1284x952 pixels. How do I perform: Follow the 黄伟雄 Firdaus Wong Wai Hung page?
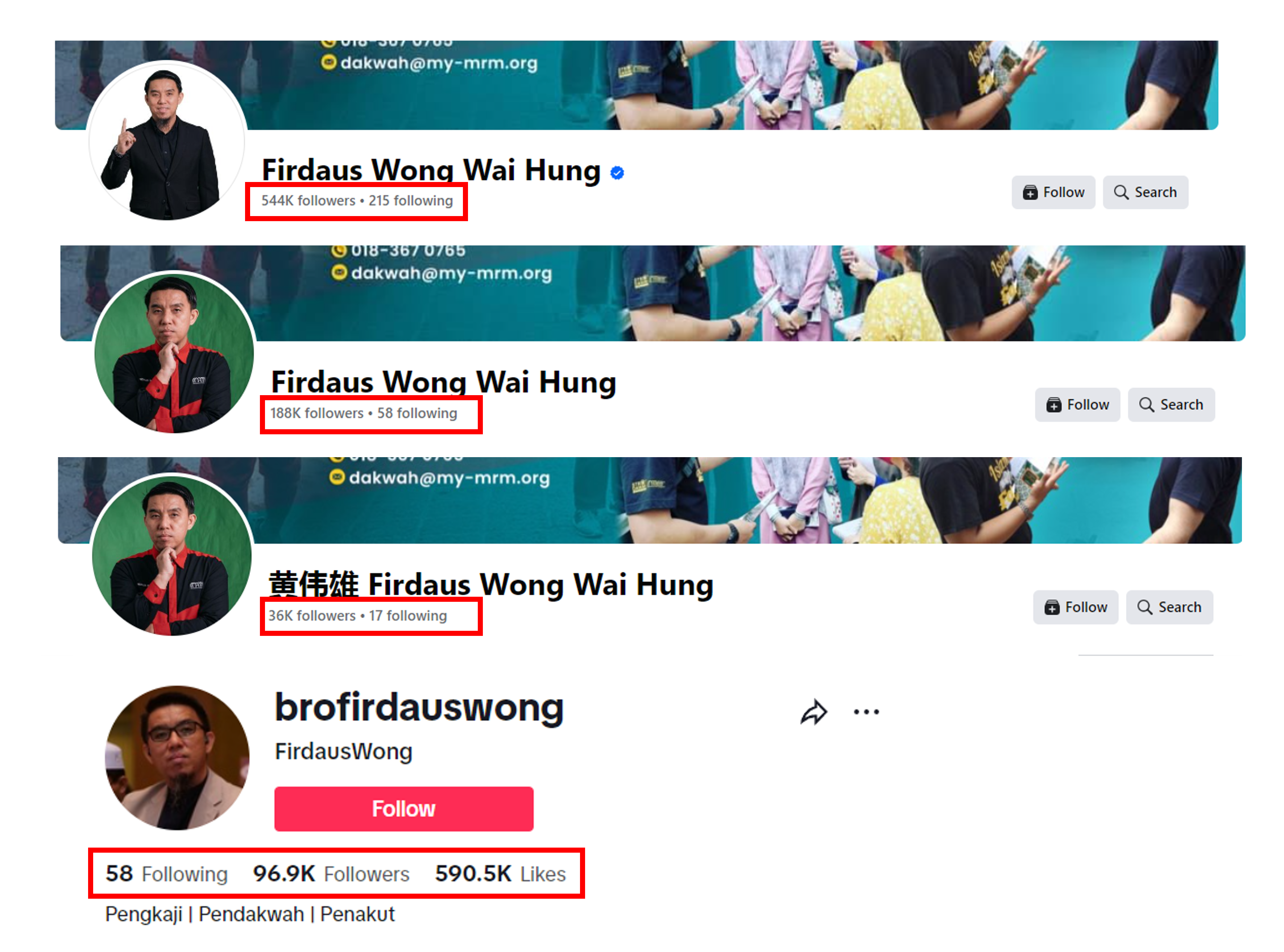[1076, 607]
